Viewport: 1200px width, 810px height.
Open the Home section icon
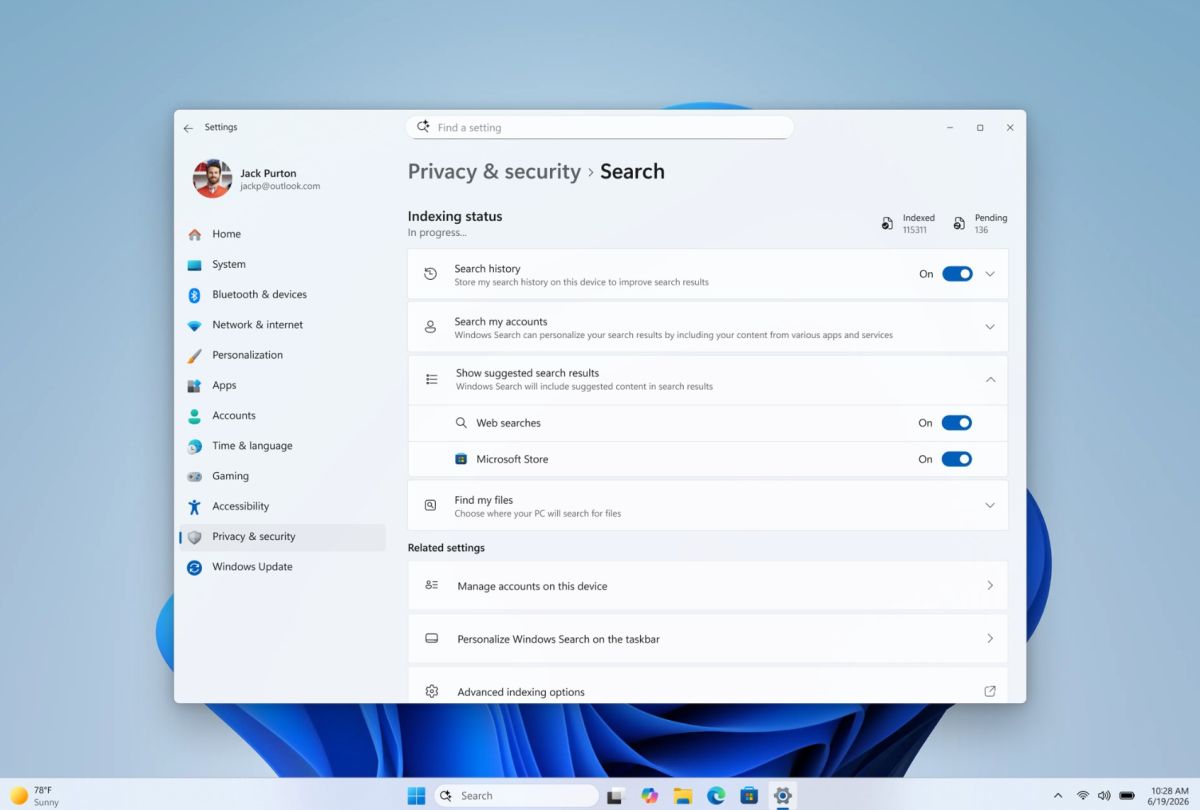(x=194, y=234)
